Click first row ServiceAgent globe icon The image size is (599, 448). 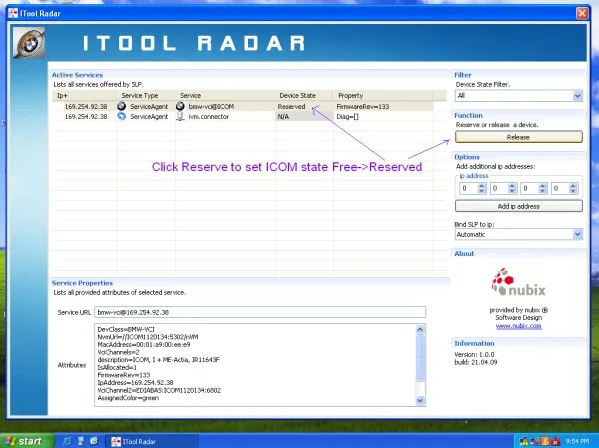coord(121,106)
